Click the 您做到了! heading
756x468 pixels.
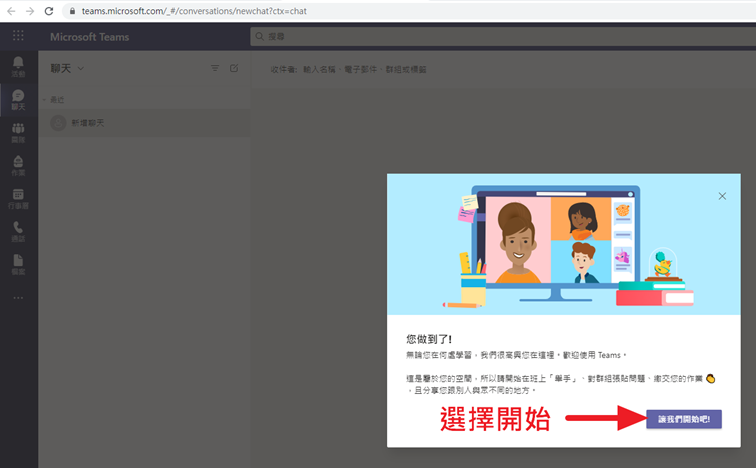[x=429, y=339]
